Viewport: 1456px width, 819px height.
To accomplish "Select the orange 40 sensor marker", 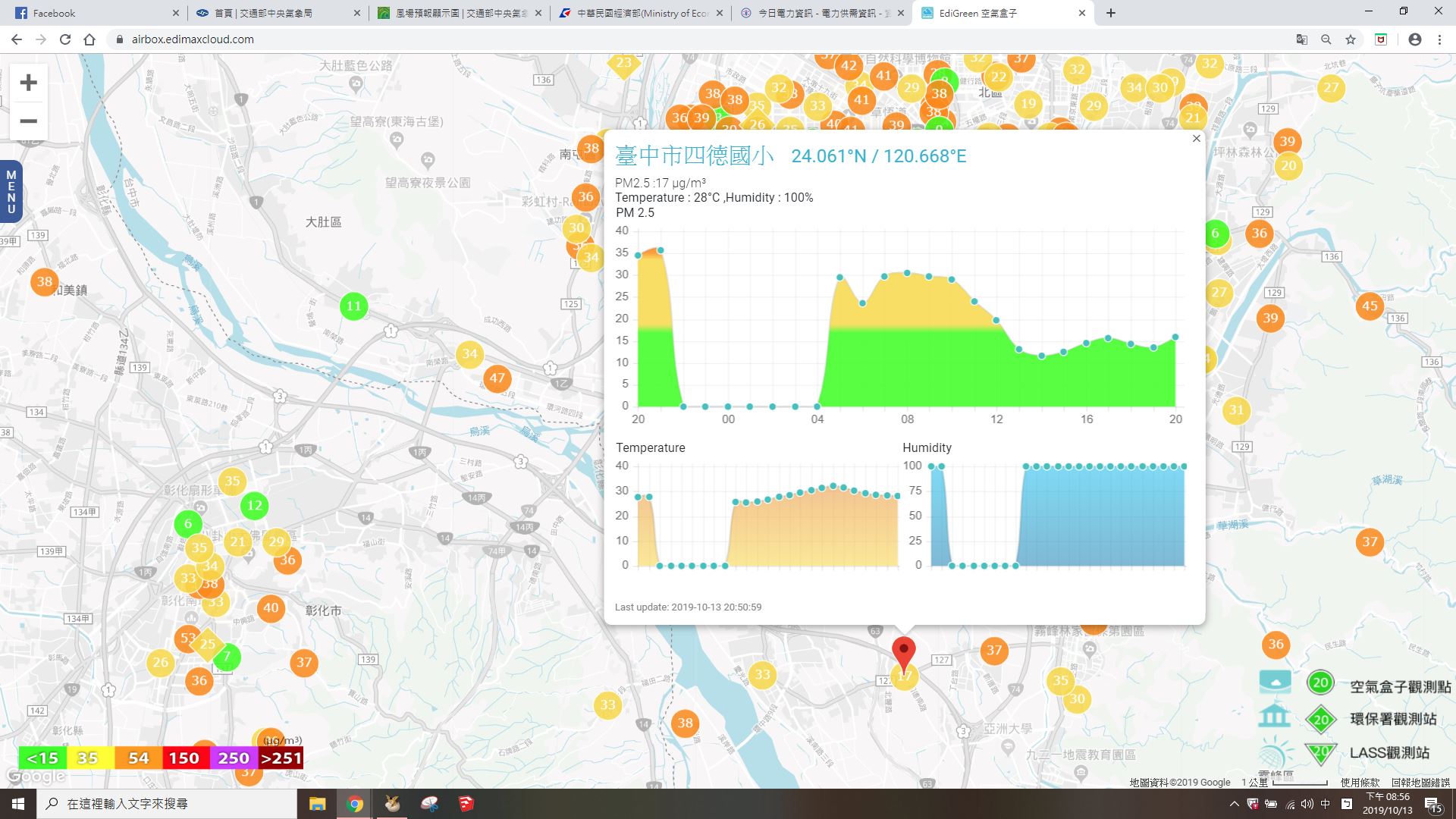I will [271, 607].
